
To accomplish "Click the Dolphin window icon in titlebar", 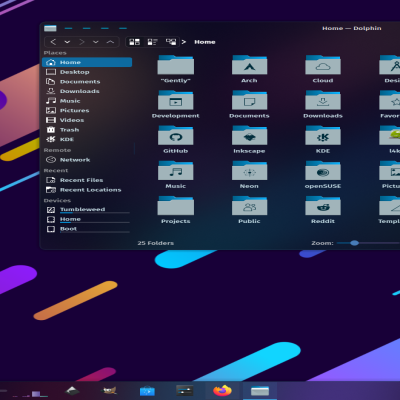I will click(x=50, y=28).
